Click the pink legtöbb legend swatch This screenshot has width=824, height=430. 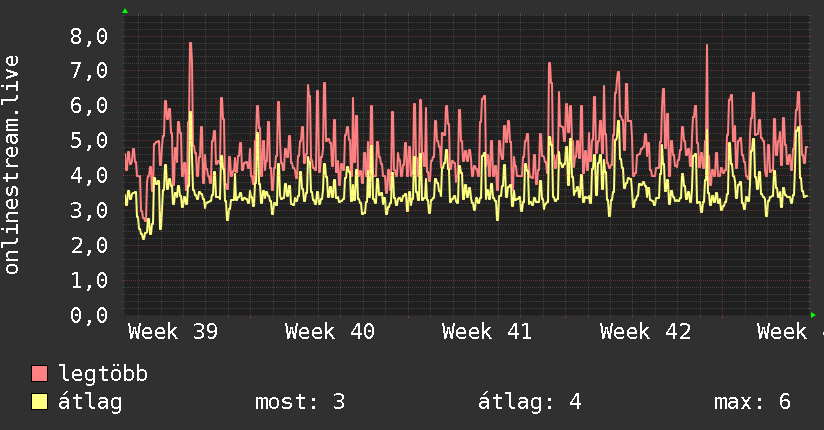click(39, 373)
